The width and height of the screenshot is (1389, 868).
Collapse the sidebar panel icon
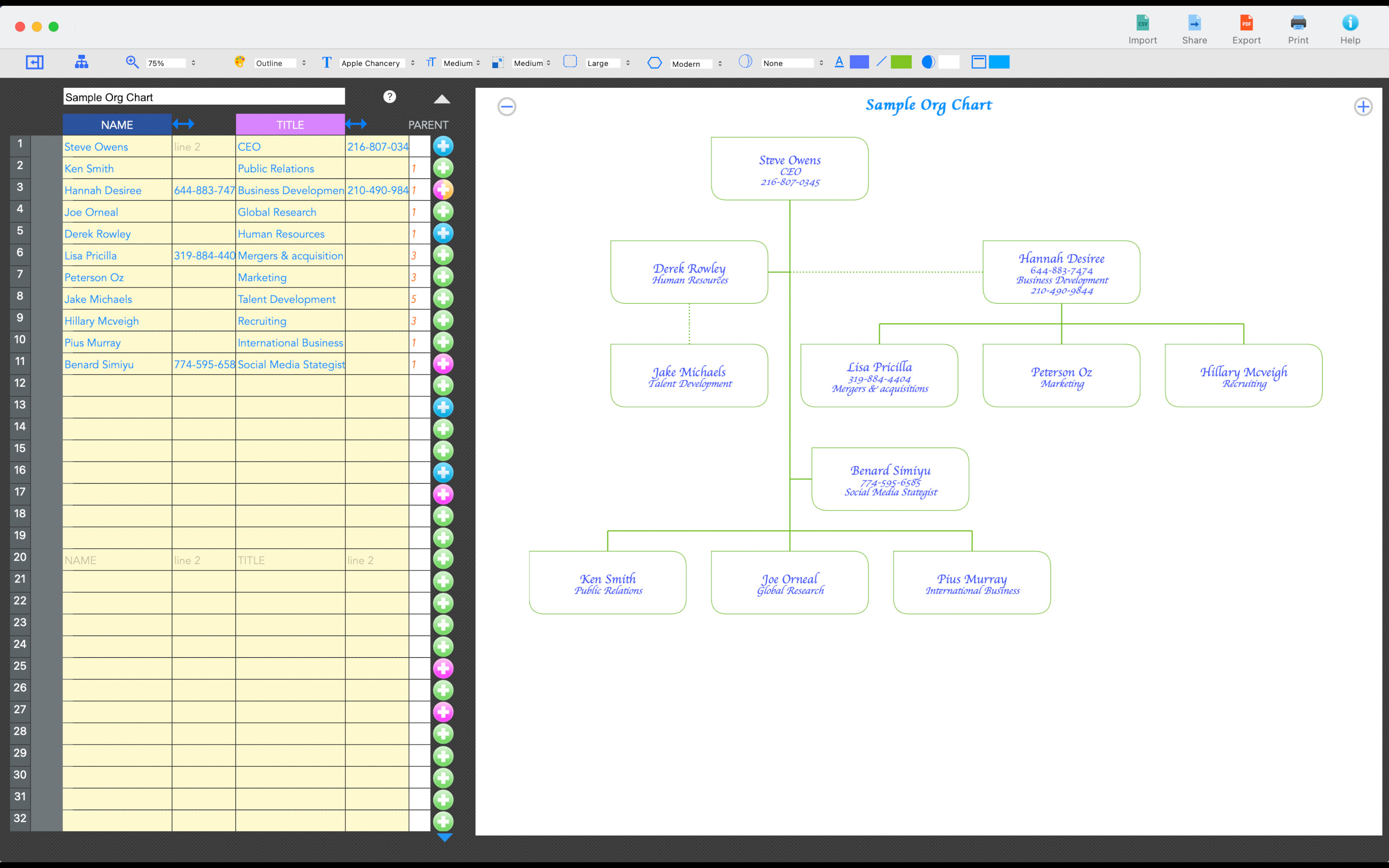coord(34,63)
